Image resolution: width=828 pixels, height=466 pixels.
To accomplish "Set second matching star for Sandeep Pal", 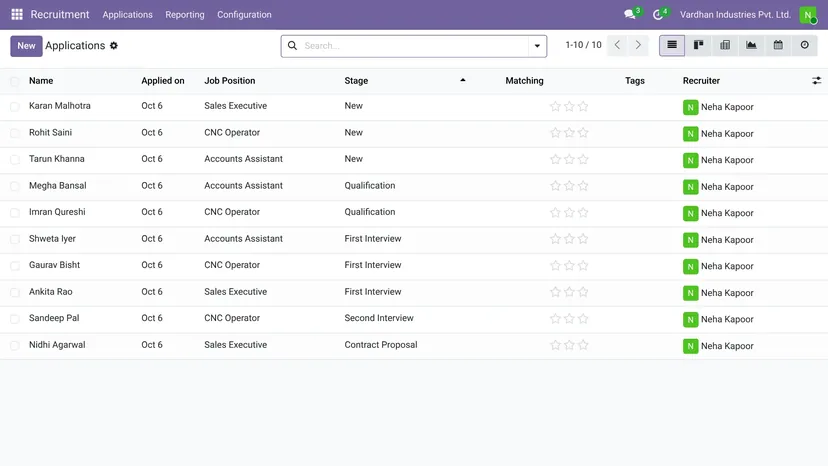I will click(569, 319).
